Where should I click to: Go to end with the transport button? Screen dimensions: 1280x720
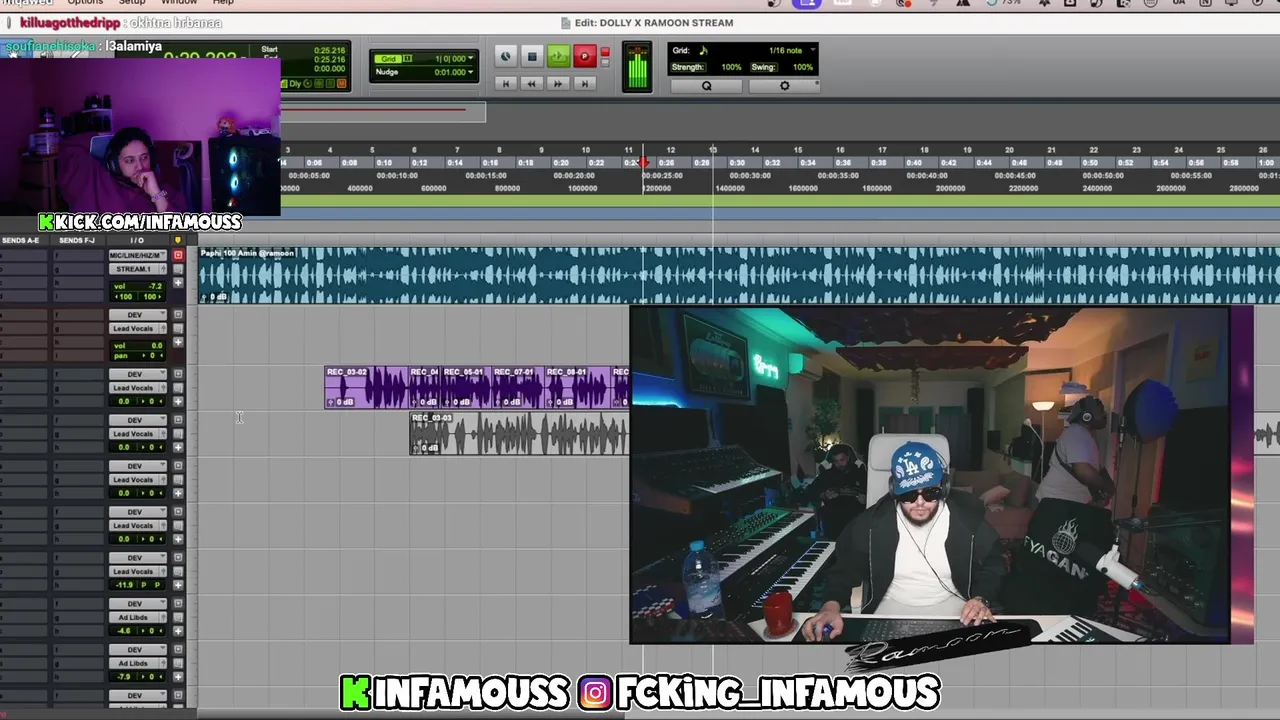(x=585, y=84)
